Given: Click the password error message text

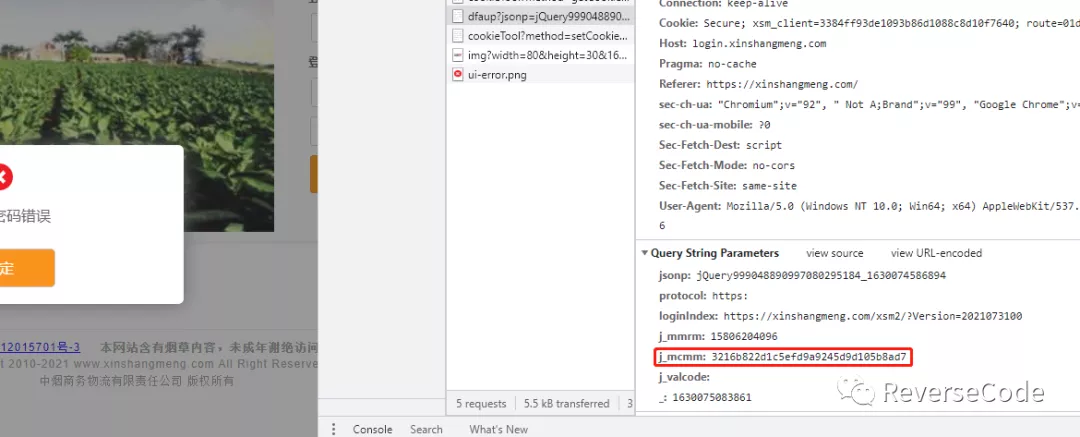Looking at the screenshot, I should point(25,216).
